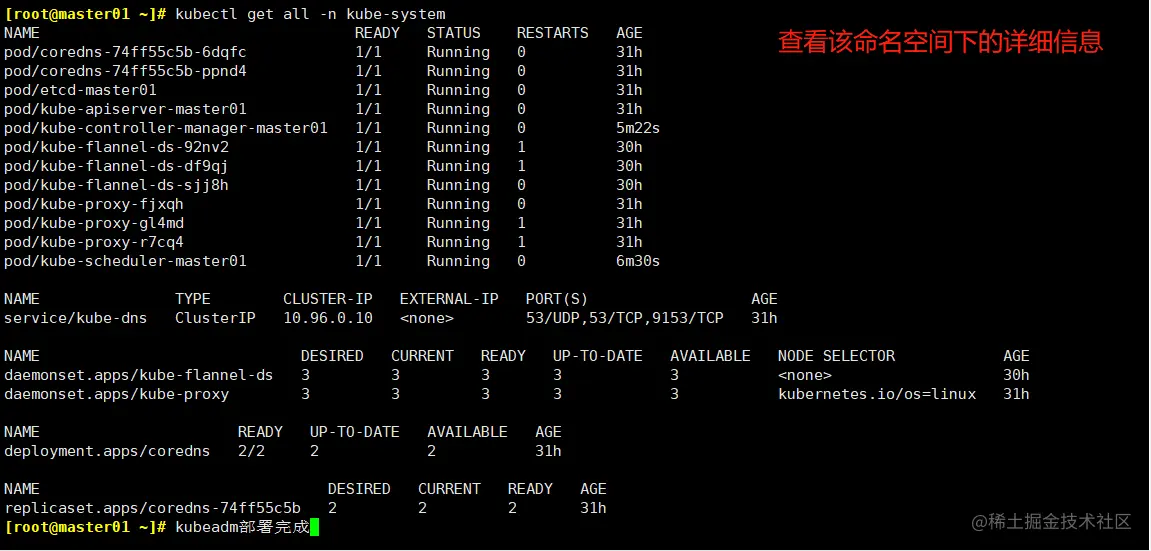
Task: Select pod/kube-flannel-ds-92nv2 name
Action: [116, 147]
